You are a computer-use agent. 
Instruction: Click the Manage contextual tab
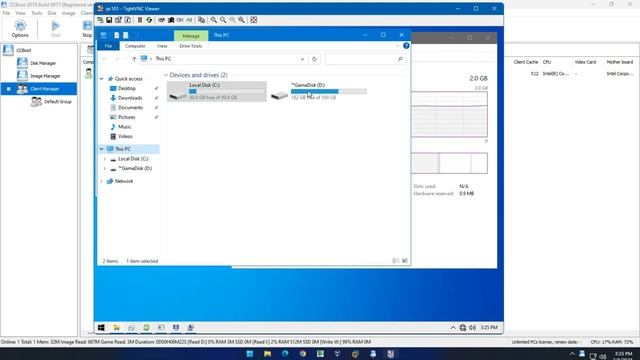click(191, 36)
